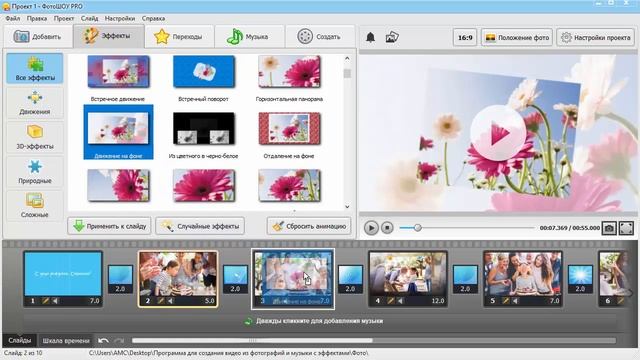640x360 pixels.
Task: Click the edit pencil on slide 4
Action: point(391,301)
